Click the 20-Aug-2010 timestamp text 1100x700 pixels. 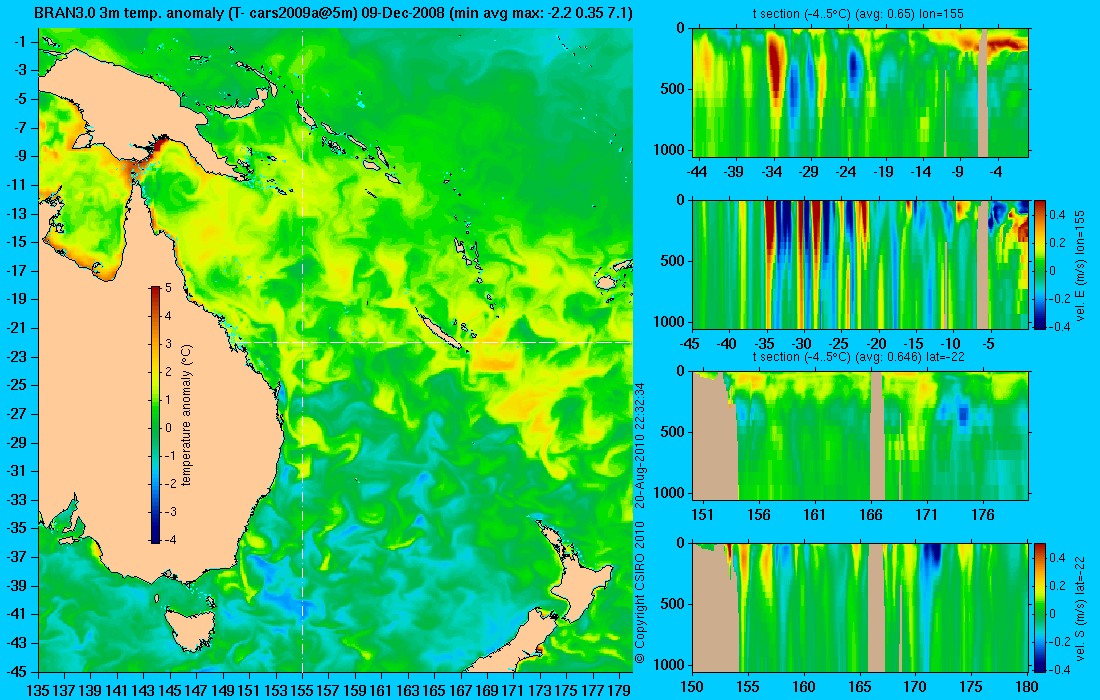[x=640, y=445]
